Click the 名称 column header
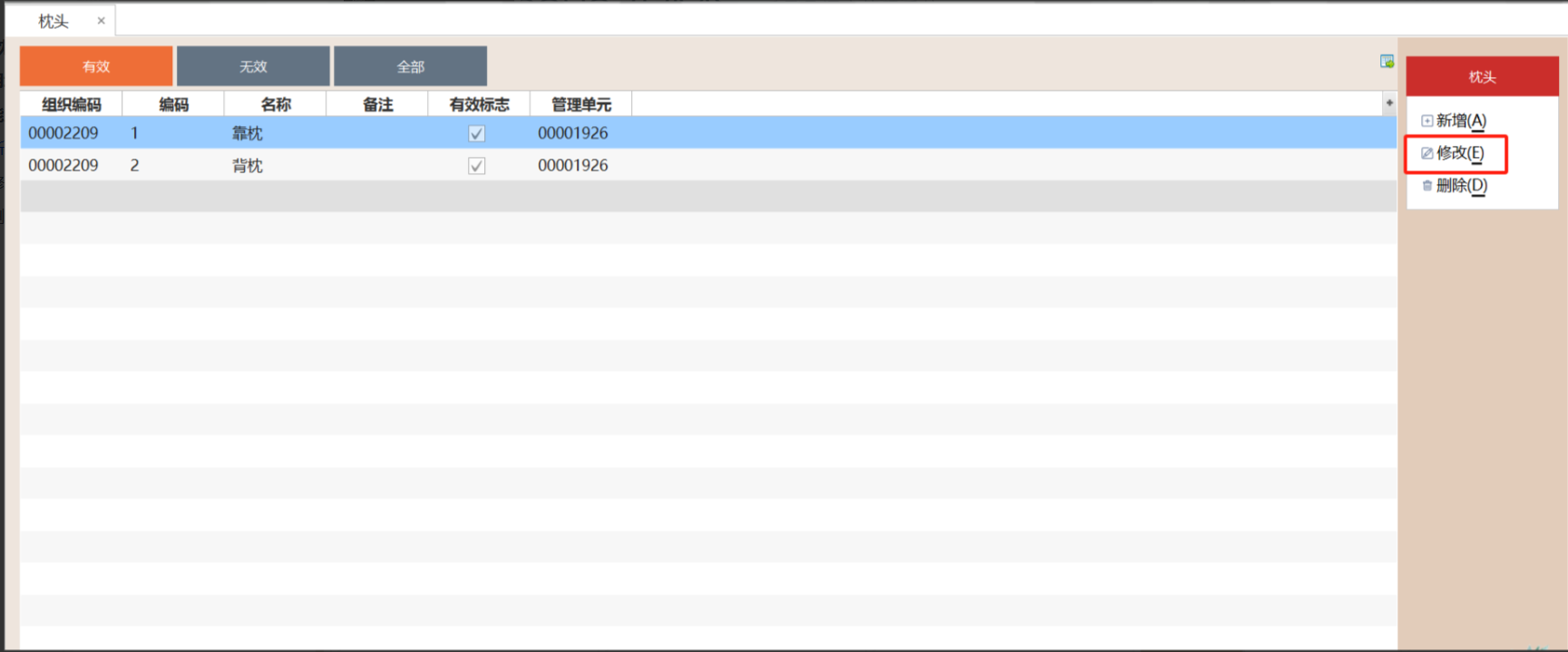 276,104
